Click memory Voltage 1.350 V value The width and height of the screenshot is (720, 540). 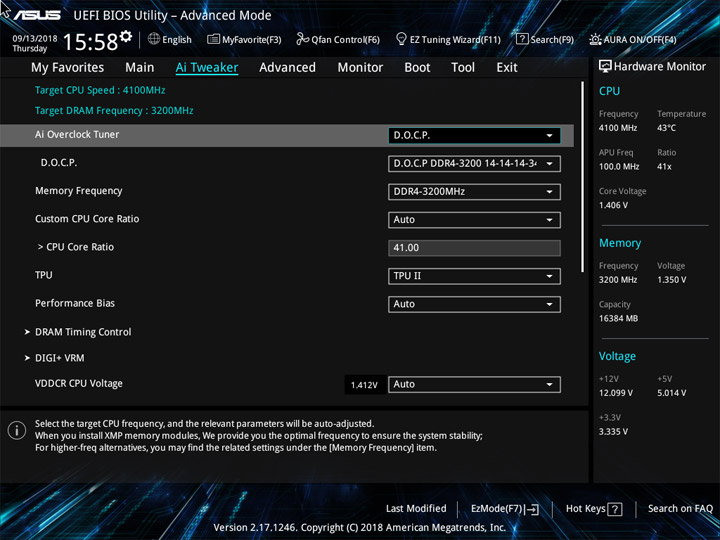point(671,280)
